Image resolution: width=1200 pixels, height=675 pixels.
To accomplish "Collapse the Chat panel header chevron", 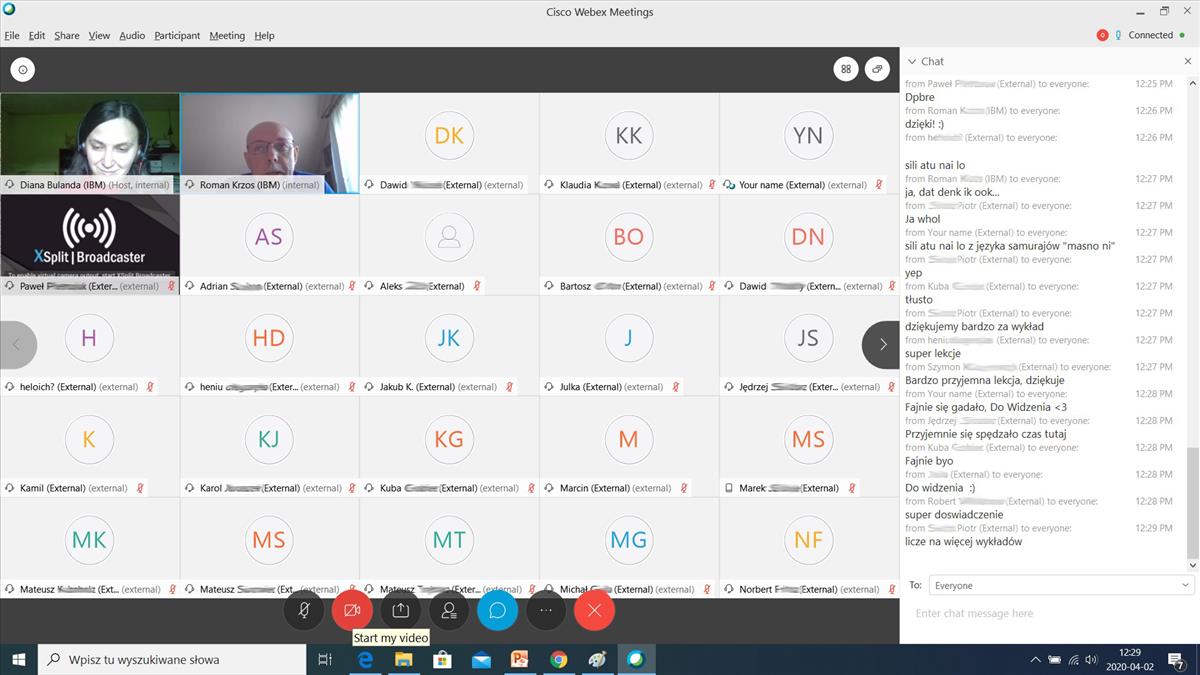I will [x=912, y=61].
